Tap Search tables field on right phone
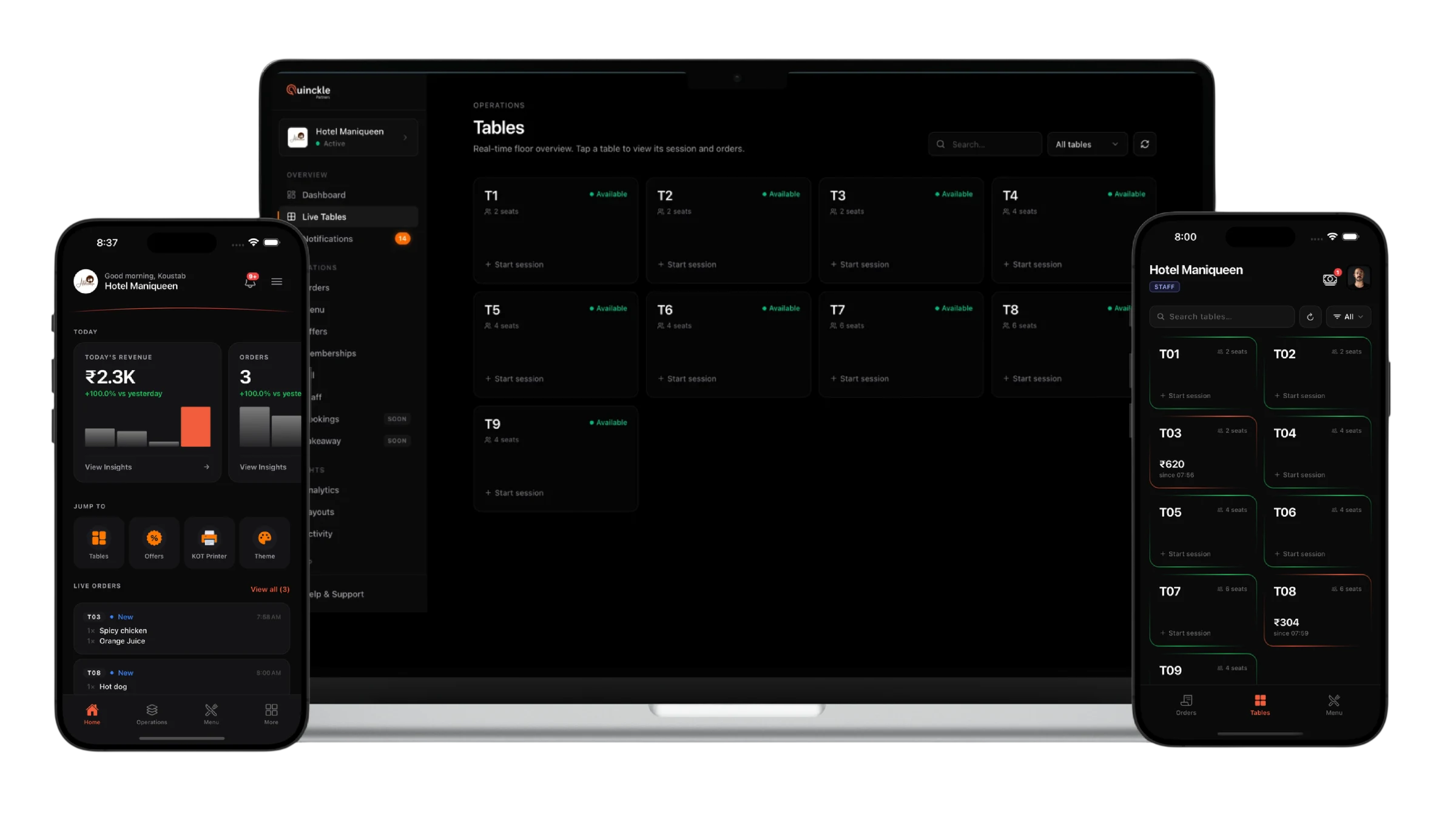The width and height of the screenshot is (1456, 819). click(1222, 317)
